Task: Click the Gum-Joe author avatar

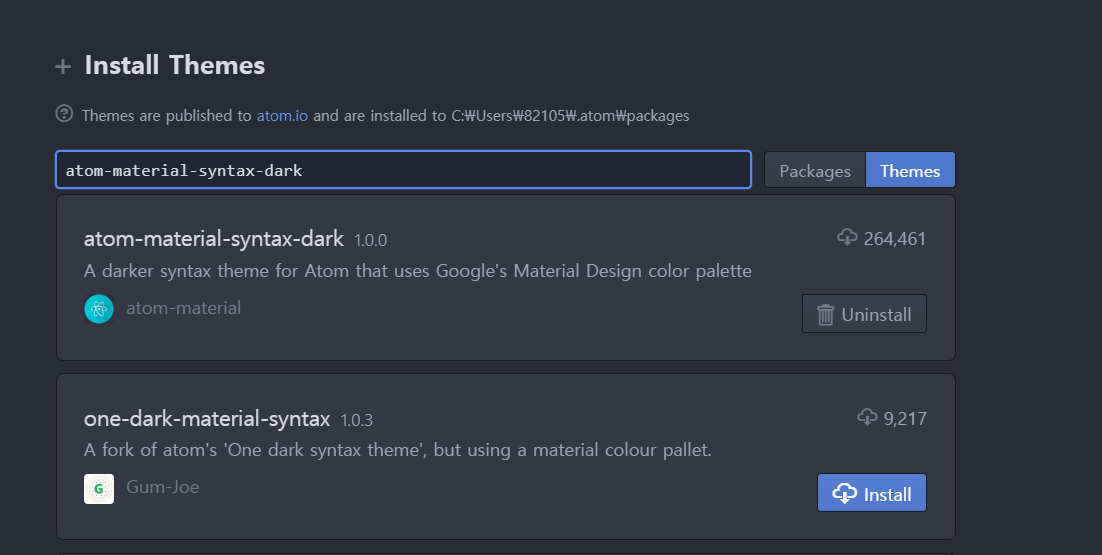Action: click(99, 489)
